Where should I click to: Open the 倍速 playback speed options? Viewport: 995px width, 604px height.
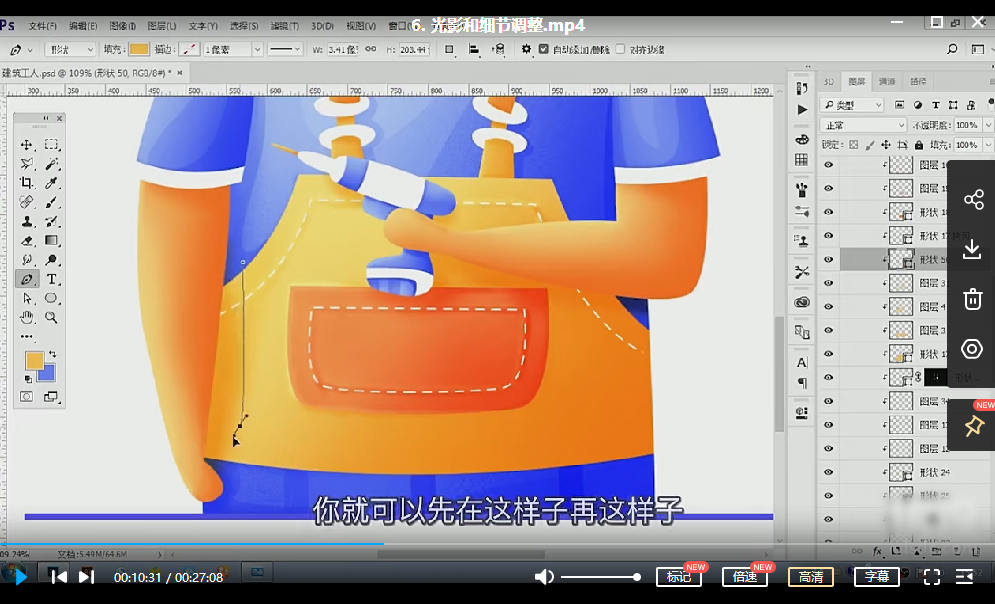coord(744,577)
